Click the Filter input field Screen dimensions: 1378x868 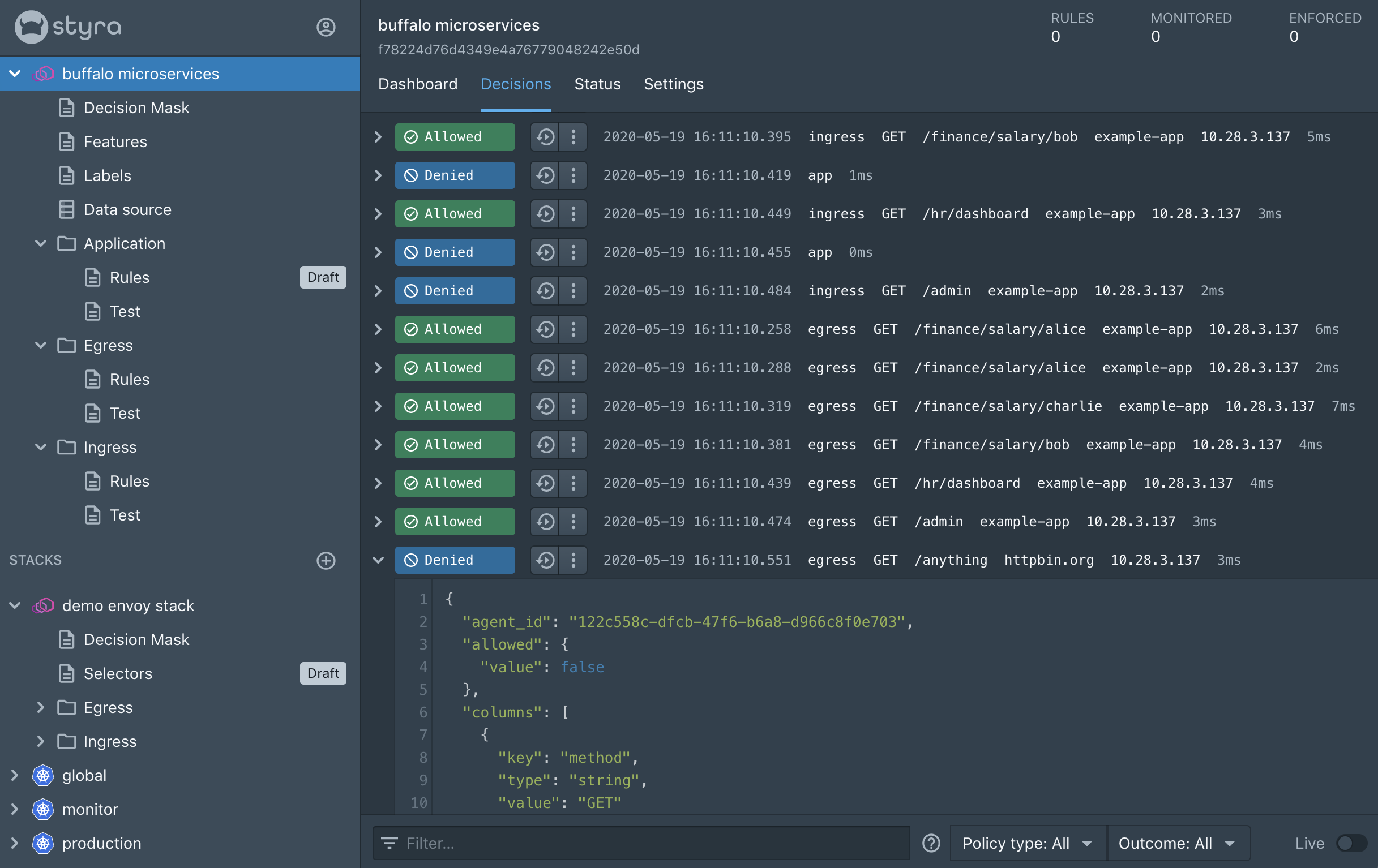pos(641,843)
